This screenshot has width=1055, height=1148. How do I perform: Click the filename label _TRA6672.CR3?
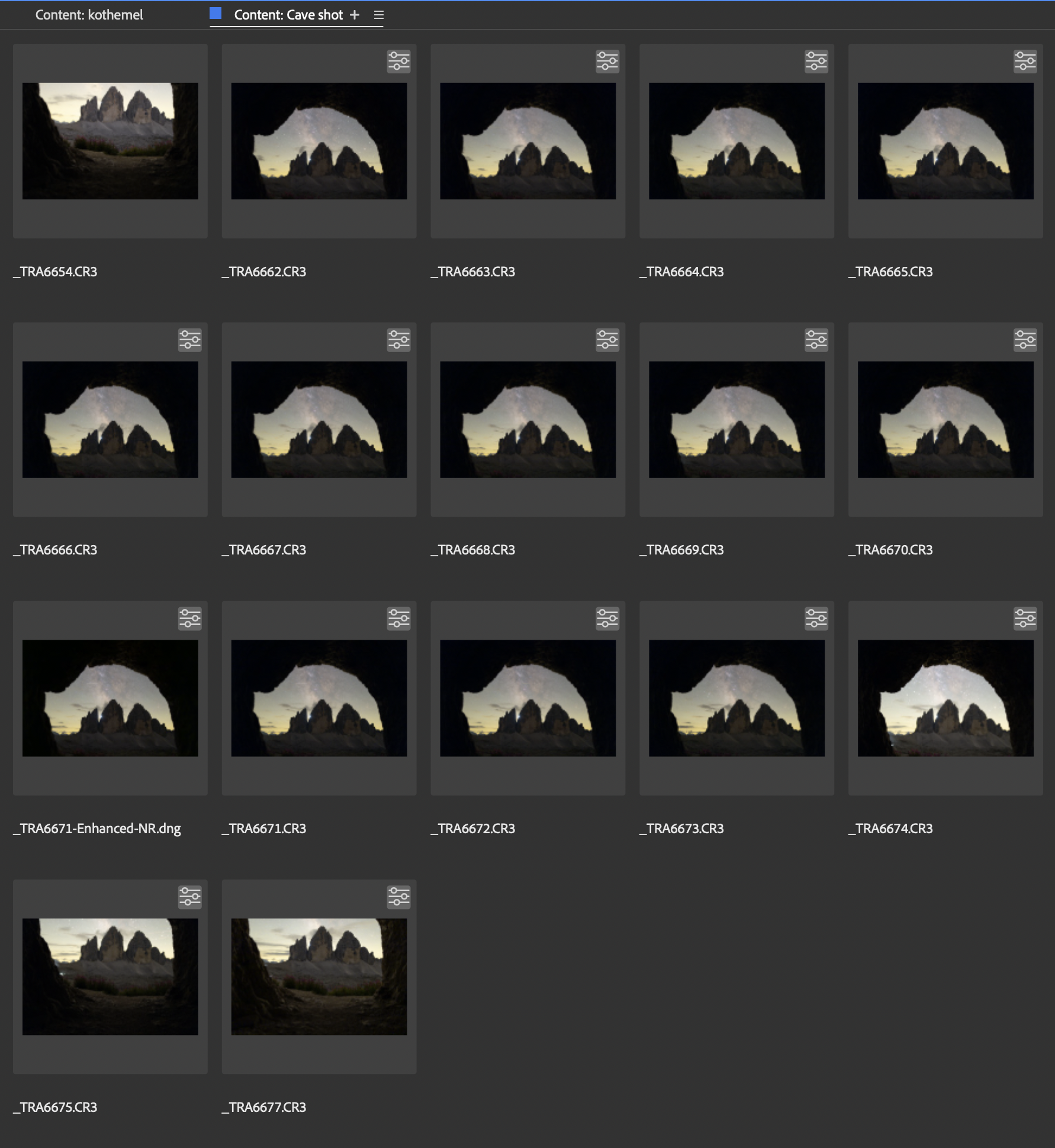[x=473, y=828]
